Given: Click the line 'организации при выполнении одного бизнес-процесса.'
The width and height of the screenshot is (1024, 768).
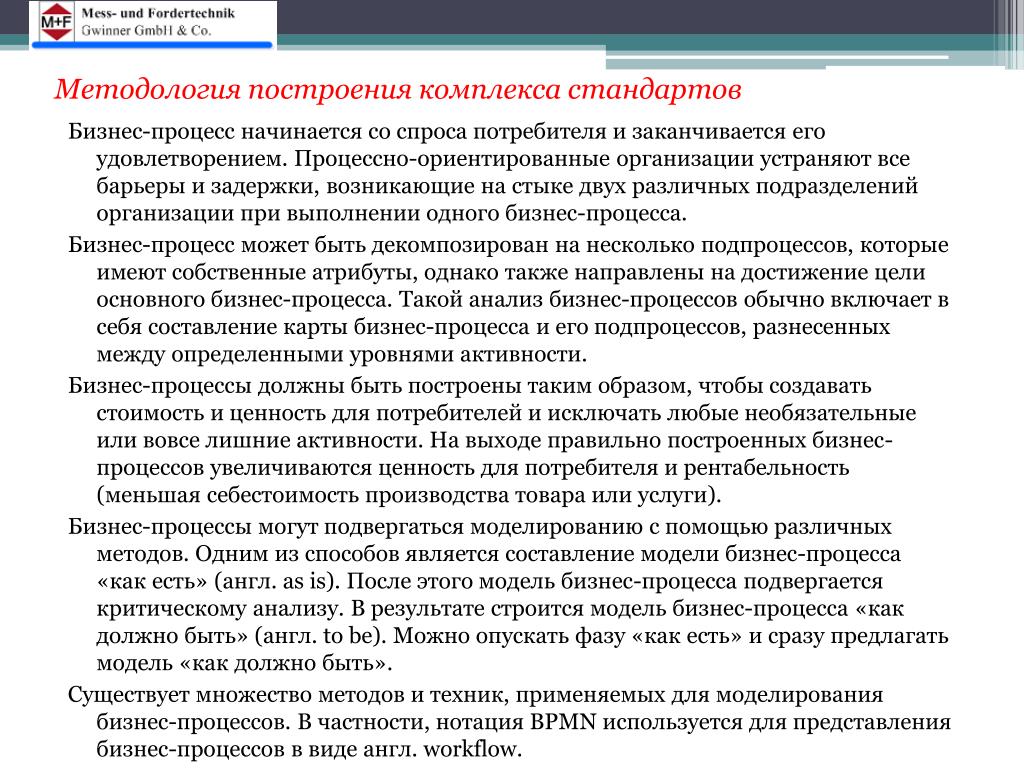Looking at the screenshot, I should 392,214.
